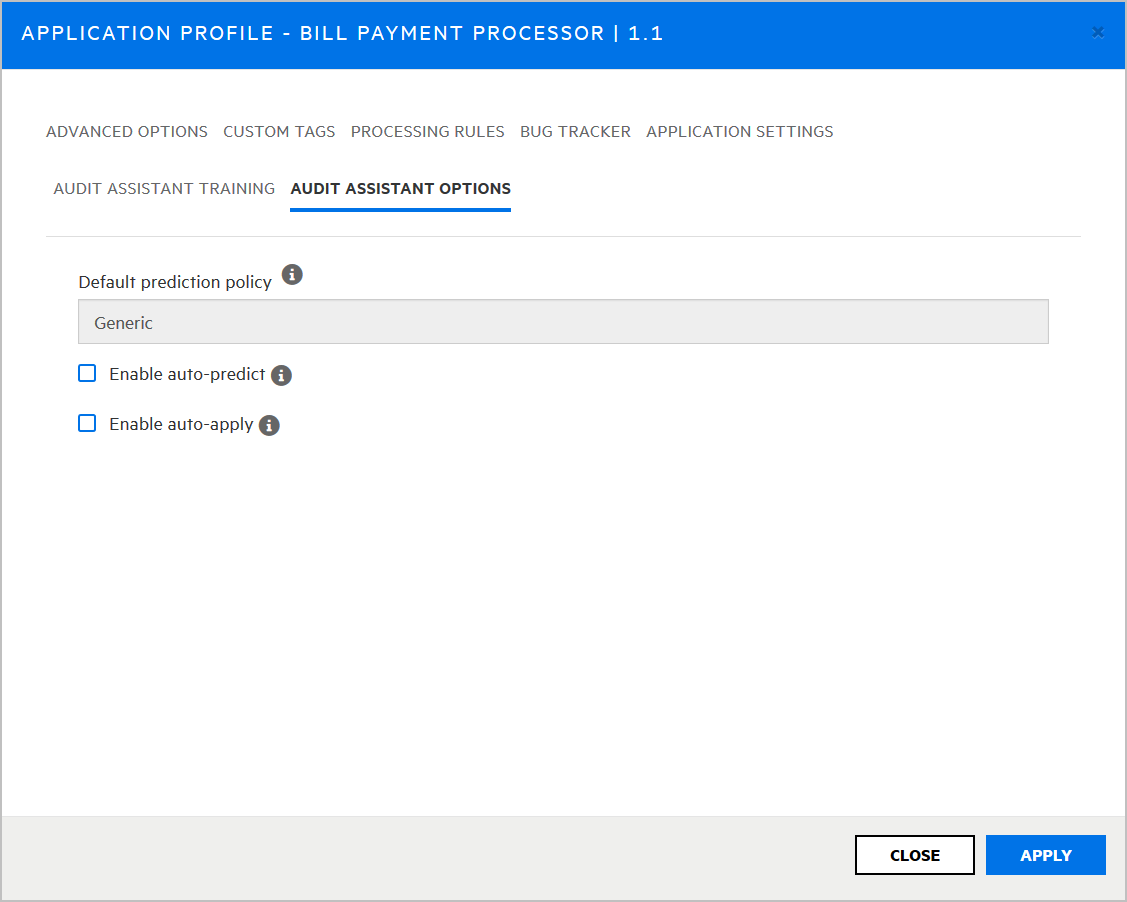Go to the Processing Rules tab
The image size is (1127, 902).
point(427,132)
